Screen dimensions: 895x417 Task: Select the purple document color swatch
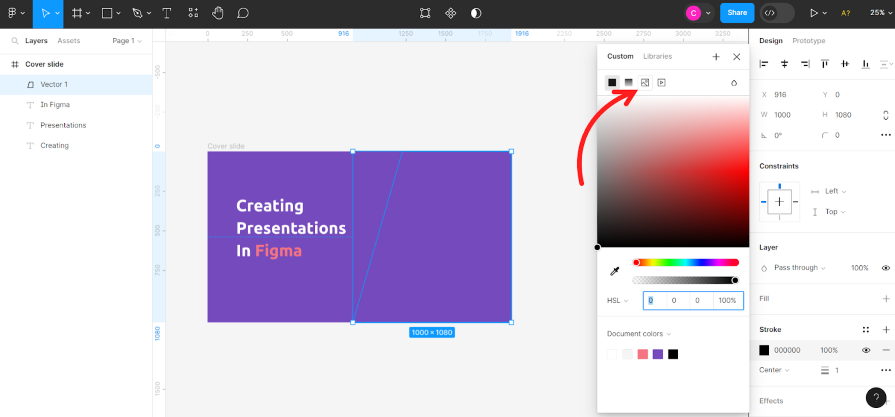(658, 354)
